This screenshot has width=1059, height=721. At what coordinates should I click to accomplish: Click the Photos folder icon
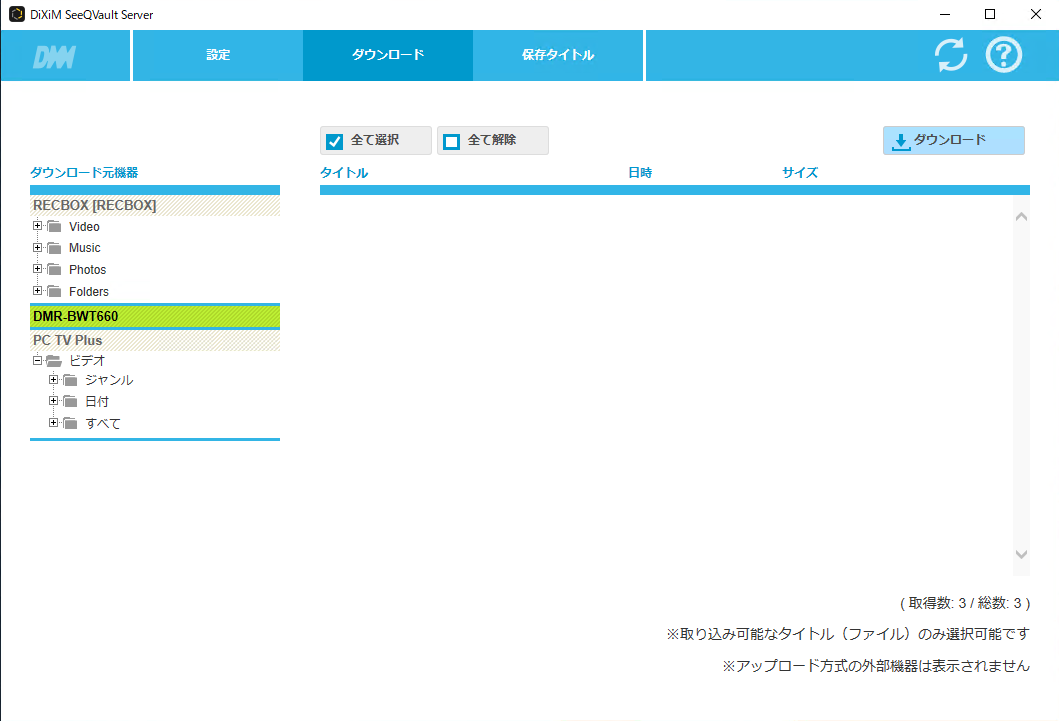point(55,270)
